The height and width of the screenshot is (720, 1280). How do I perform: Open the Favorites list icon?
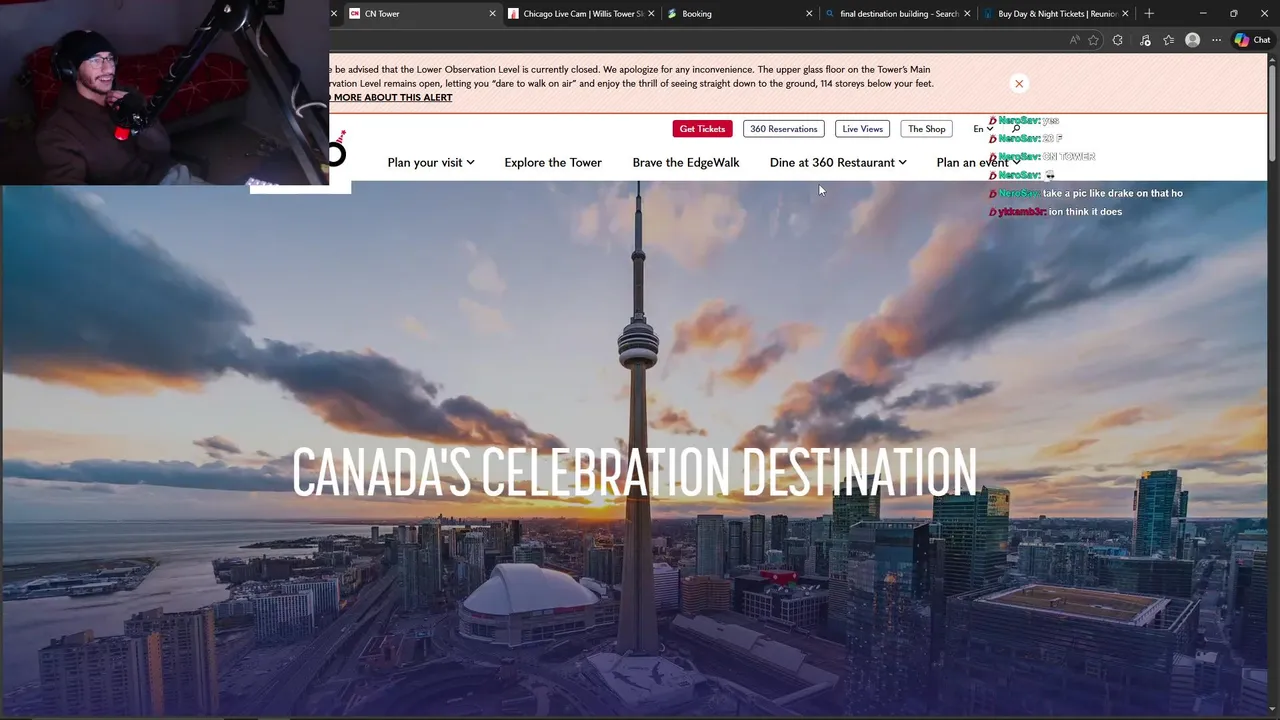tap(1168, 40)
